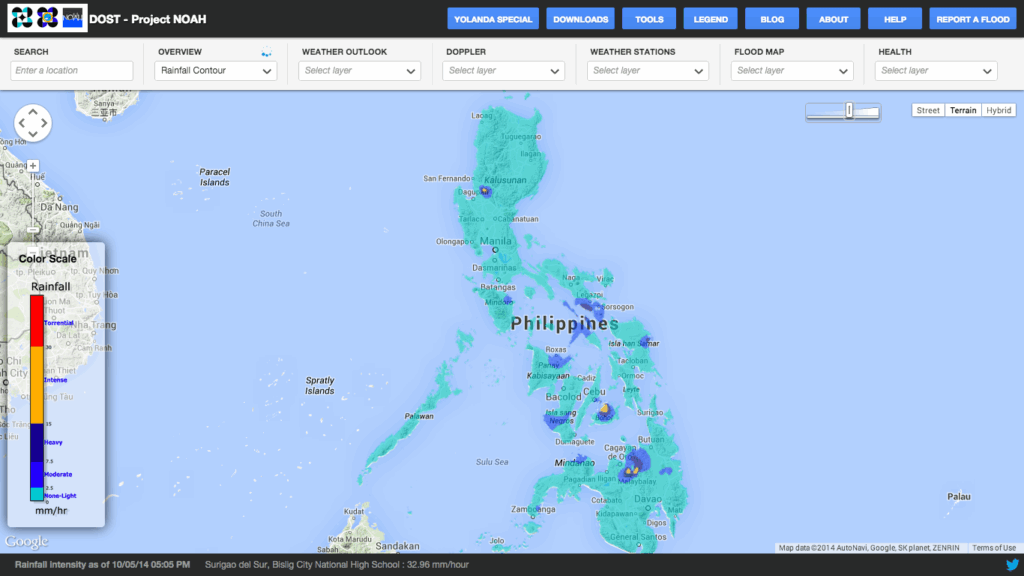Screen dimensions: 1024x576
Task: Open the Yolanda Special page
Action: pos(493,19)
